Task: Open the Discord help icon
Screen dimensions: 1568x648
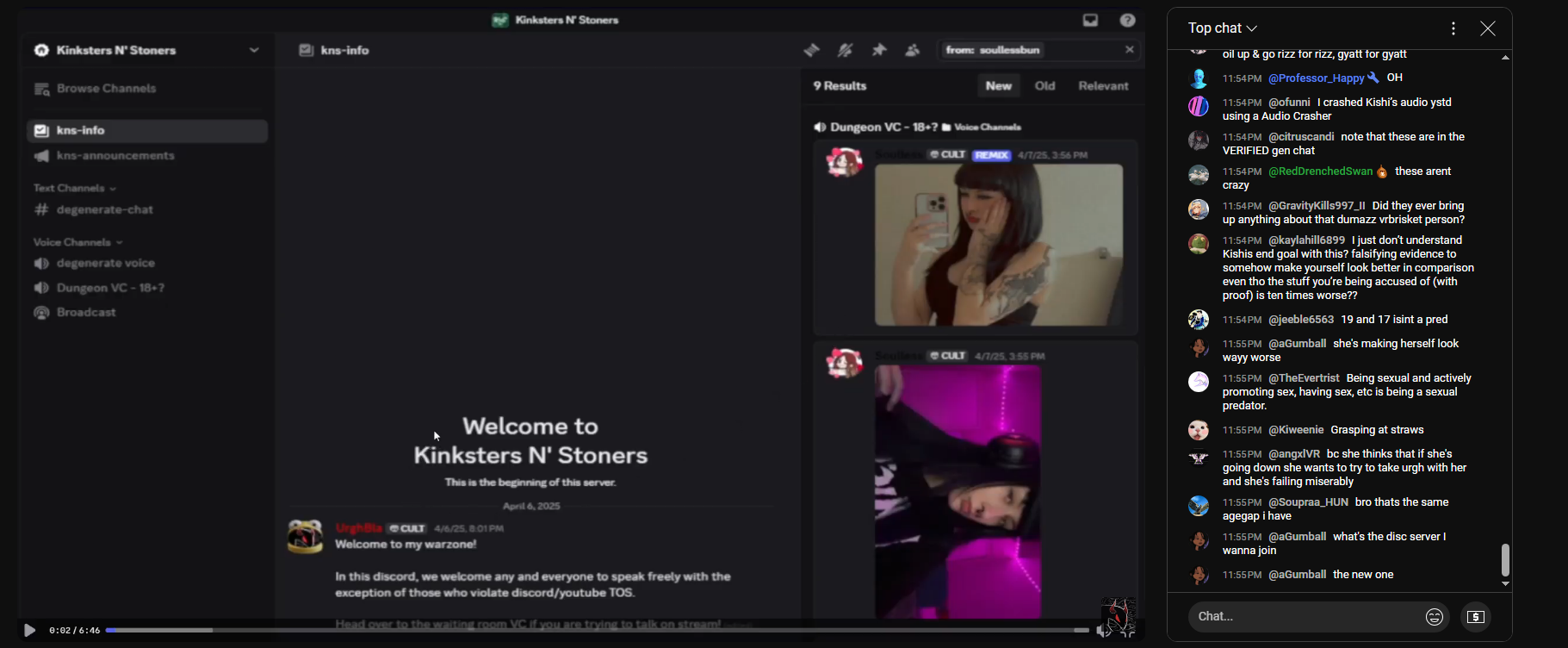Action: [x=1127, y=20]
